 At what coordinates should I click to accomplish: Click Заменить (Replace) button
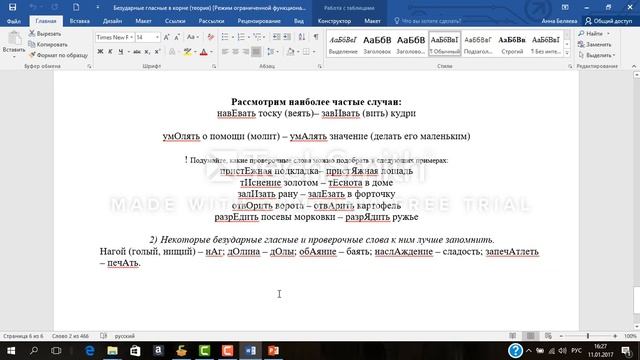(x=595, y=44)
